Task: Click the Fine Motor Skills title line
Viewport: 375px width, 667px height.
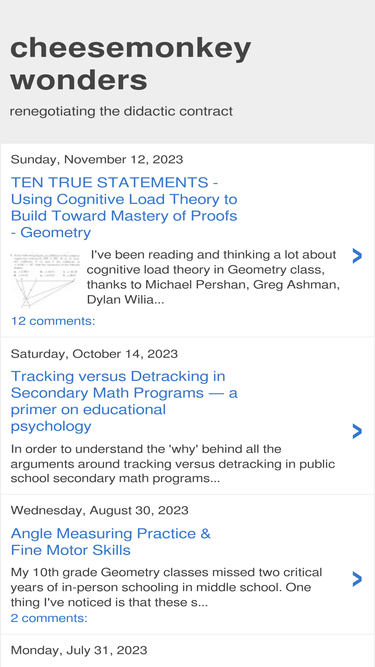Action: pos(71,550)
